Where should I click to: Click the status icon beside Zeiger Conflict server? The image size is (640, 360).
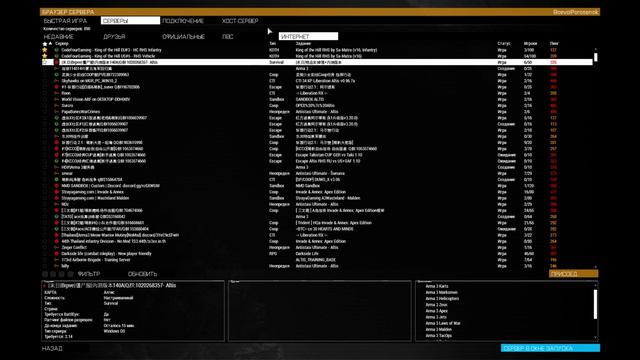pos(56,247)
